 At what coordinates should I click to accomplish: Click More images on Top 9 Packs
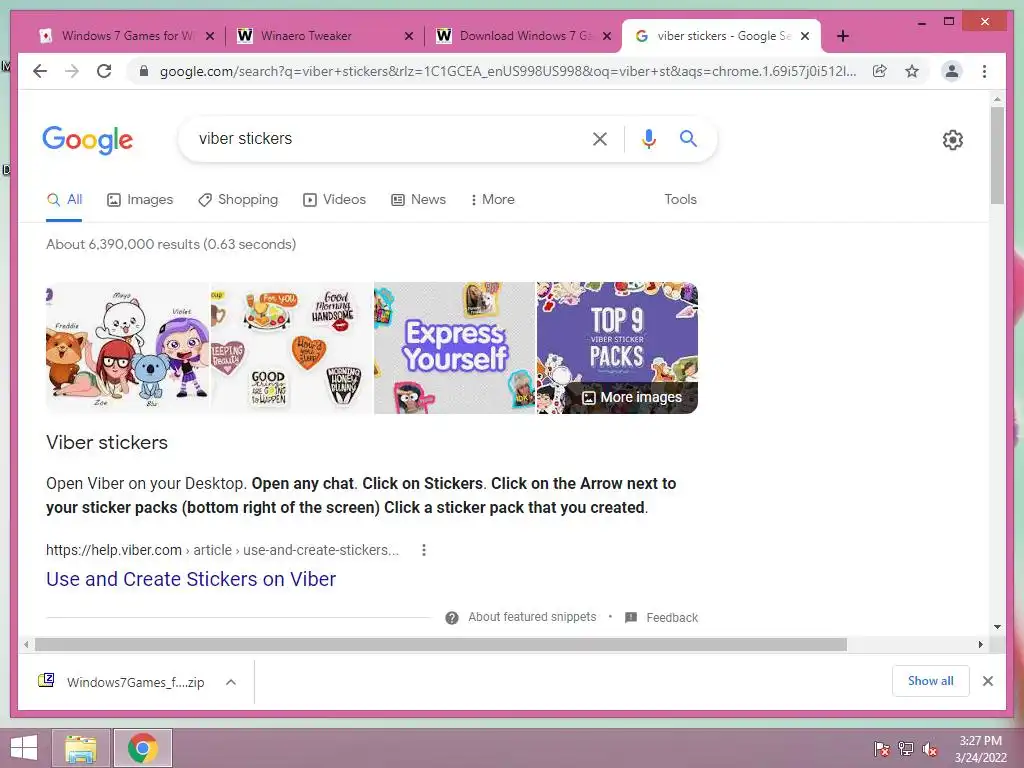[x=632, y=398]
